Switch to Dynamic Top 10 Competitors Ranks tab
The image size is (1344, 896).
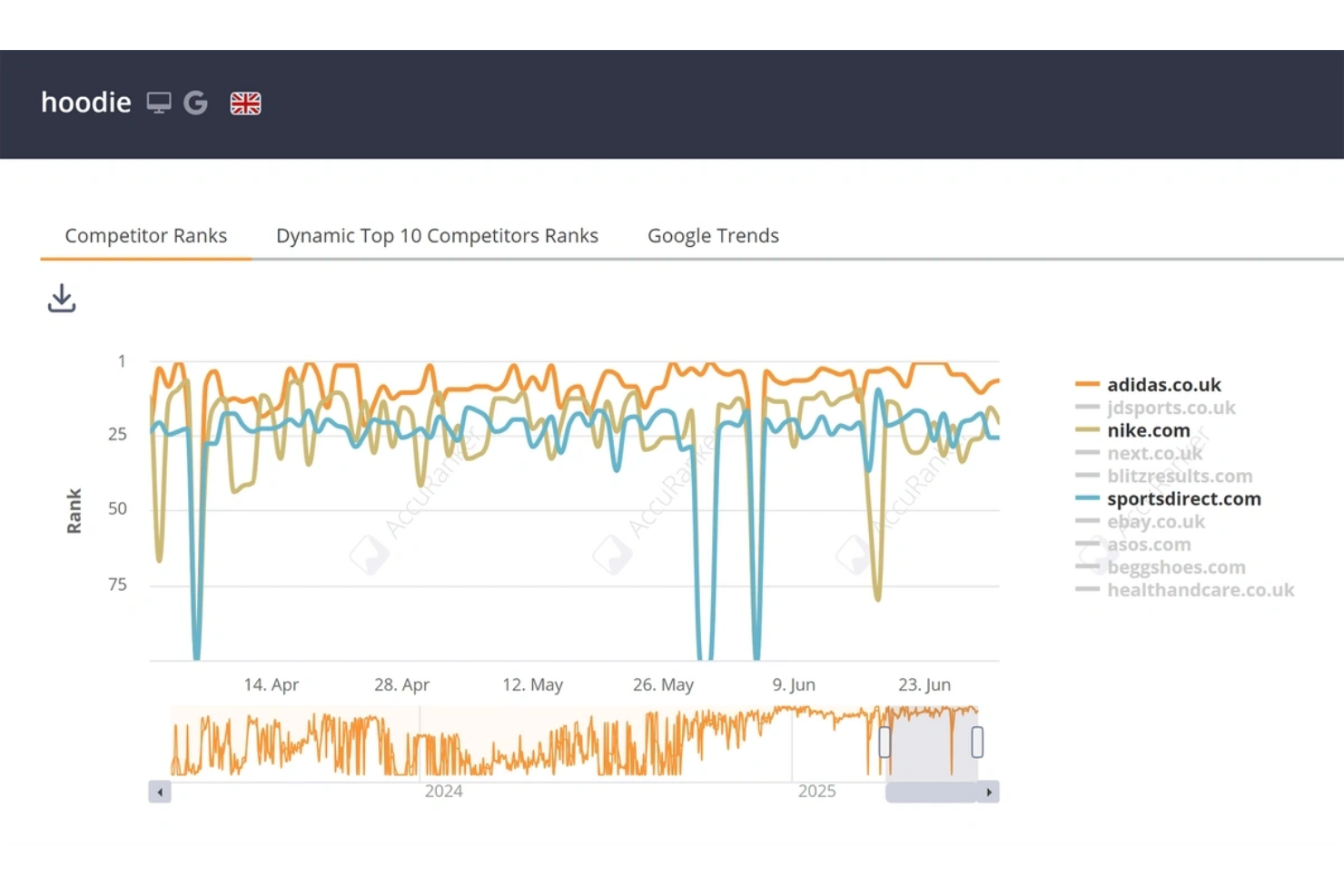pos(437,236)
